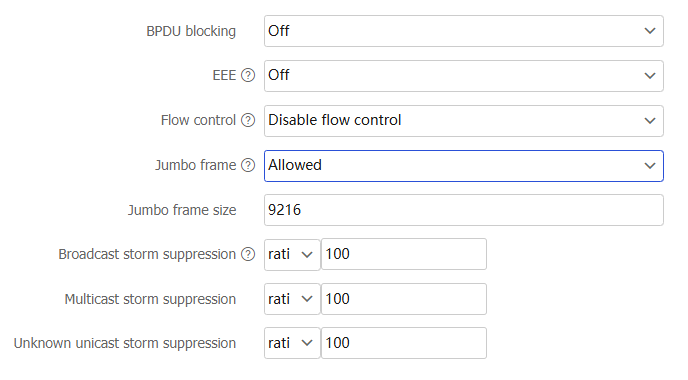The image size is (688, 380).
Task: Click the chevron arrow of Flow control
Action: click(650, 121)
